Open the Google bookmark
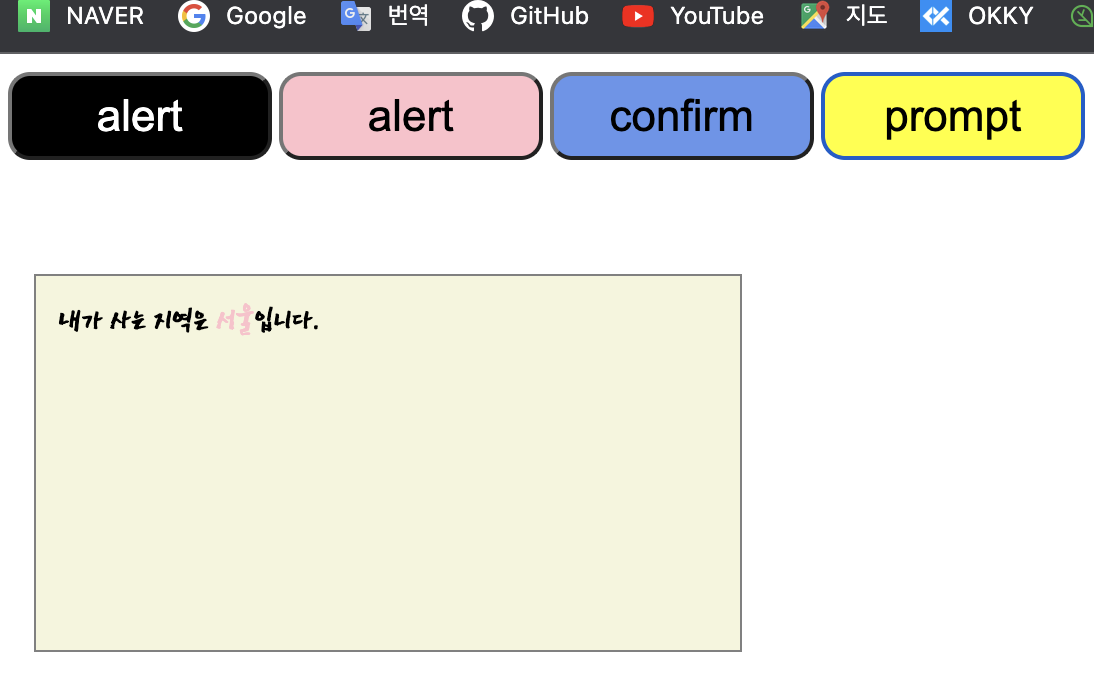This screenshot has width=1094, height=698. click(x=242, y=16)
